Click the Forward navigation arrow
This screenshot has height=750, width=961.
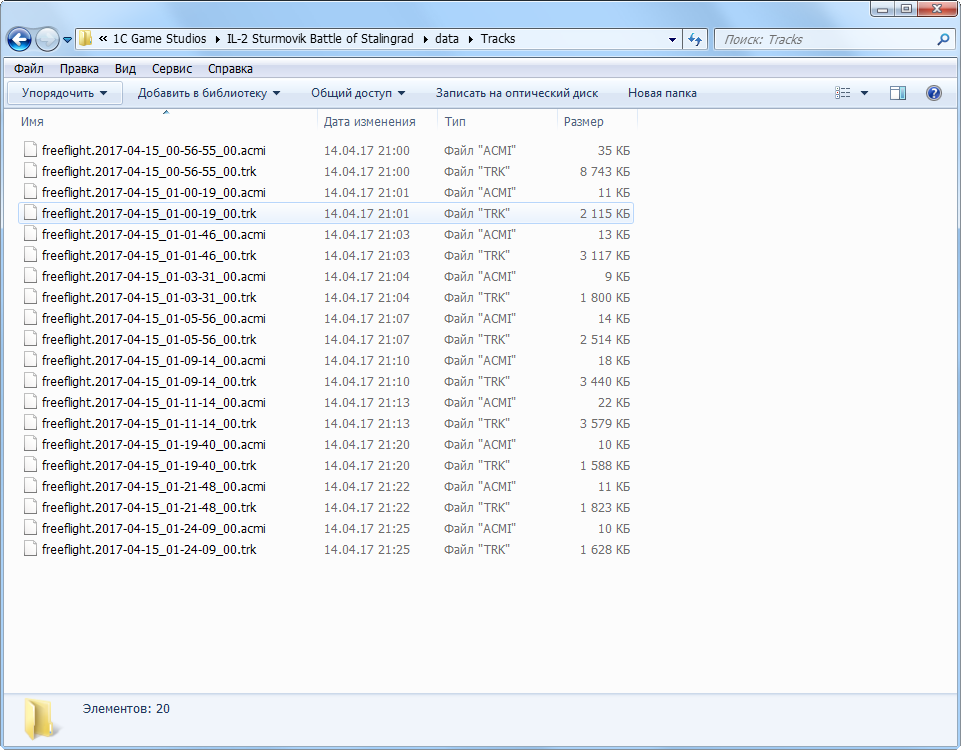47,40
